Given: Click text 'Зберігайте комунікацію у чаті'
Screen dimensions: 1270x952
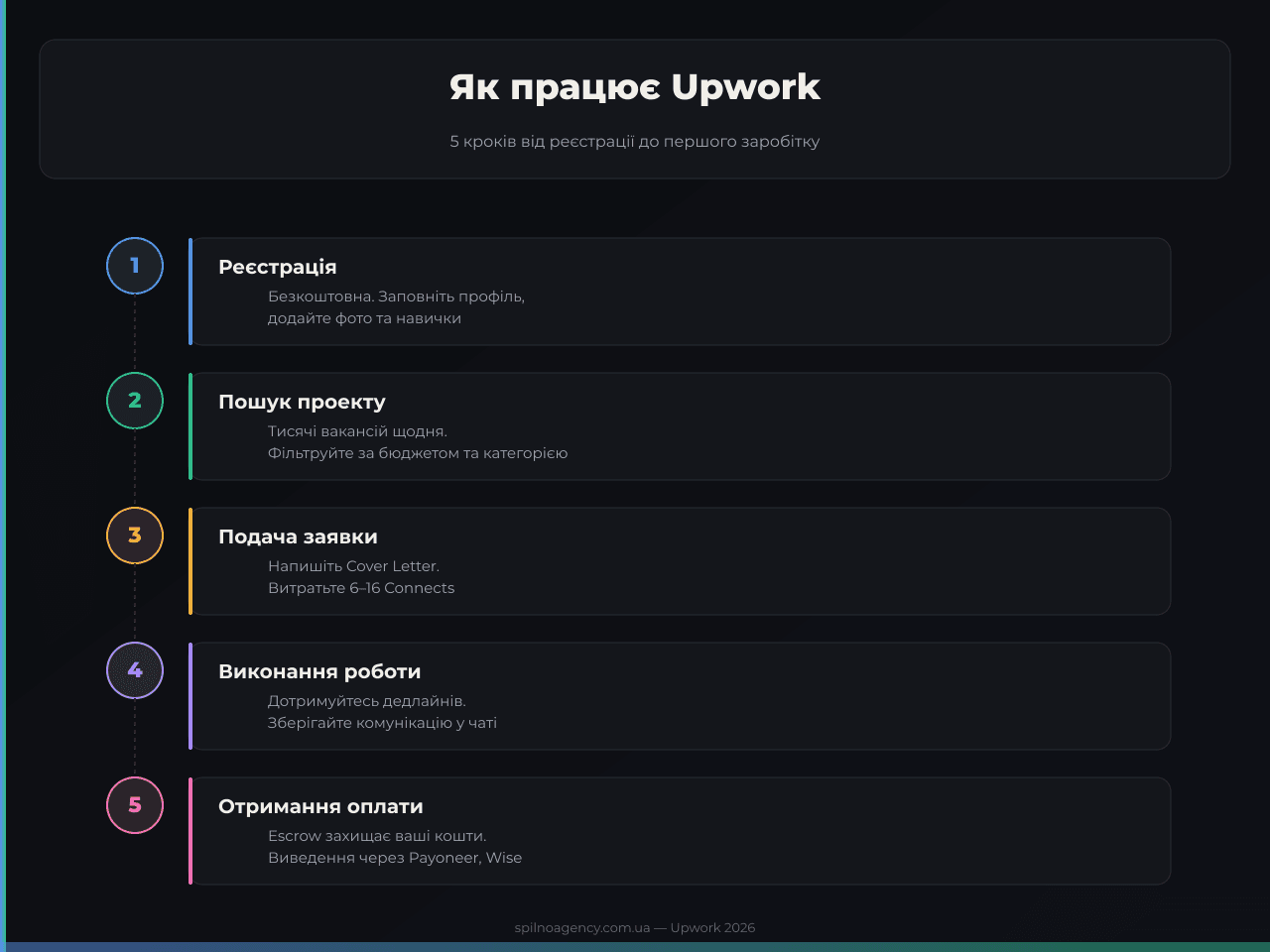Looking at the screenshot, I should pos(382,723).
